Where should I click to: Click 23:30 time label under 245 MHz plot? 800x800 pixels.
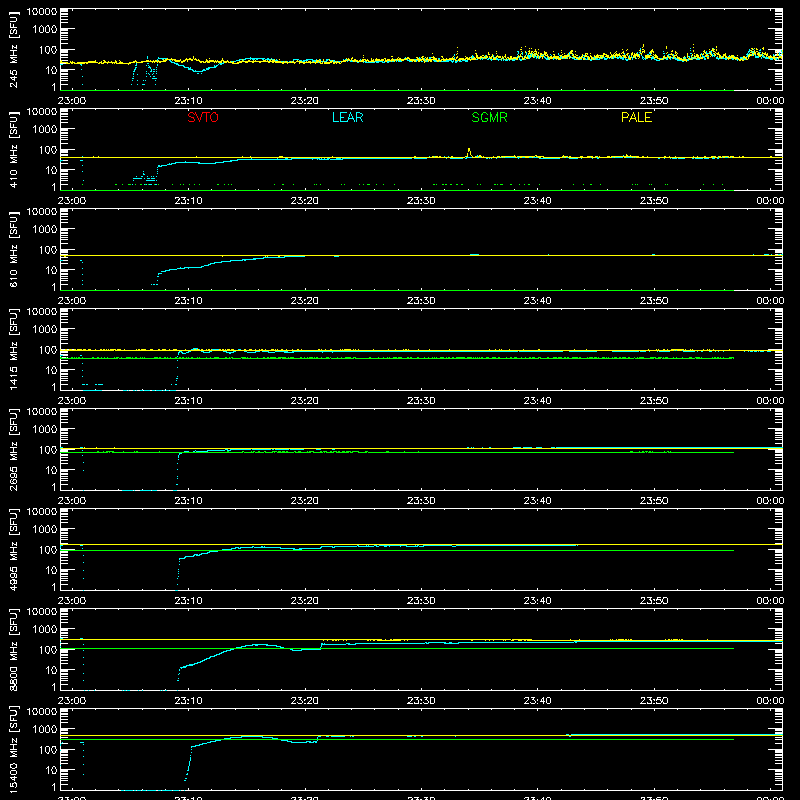tap(421, 101)
